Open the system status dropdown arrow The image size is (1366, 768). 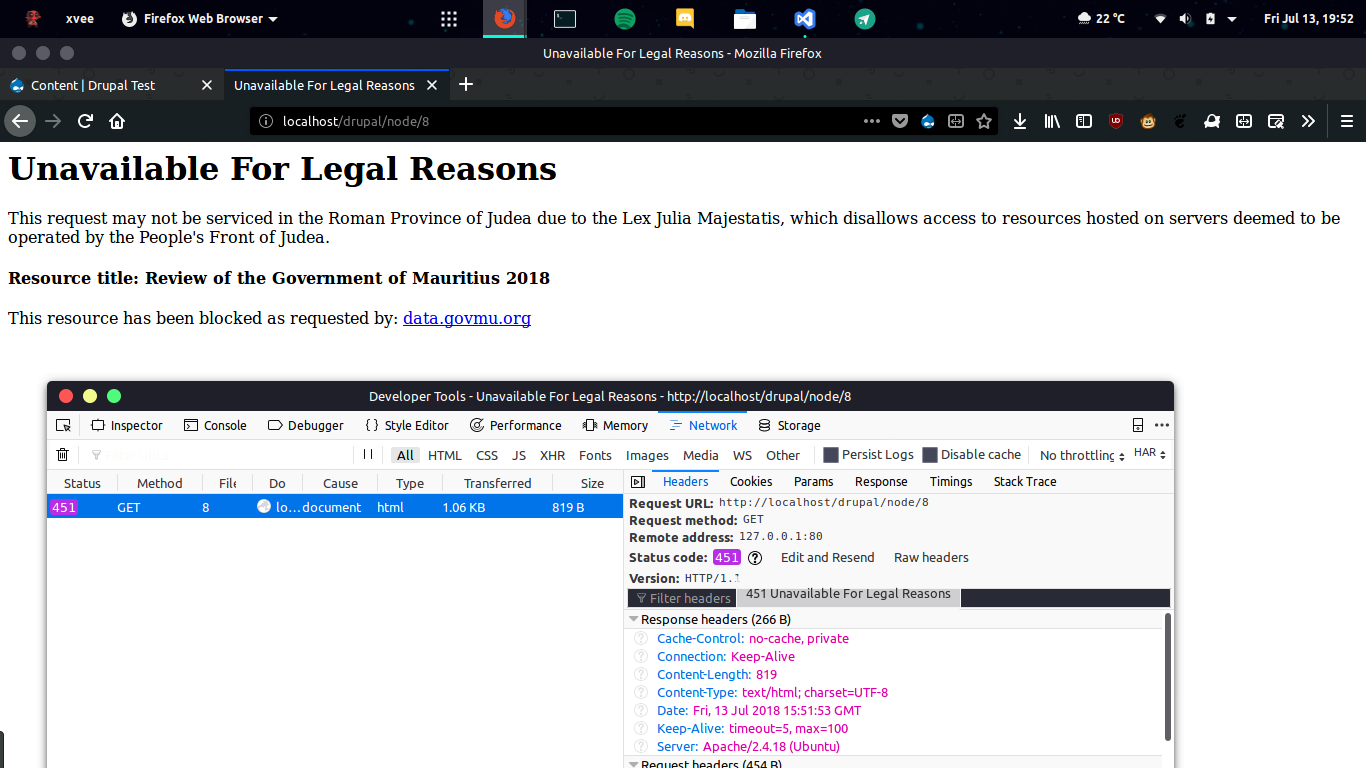coord(1232,19)
